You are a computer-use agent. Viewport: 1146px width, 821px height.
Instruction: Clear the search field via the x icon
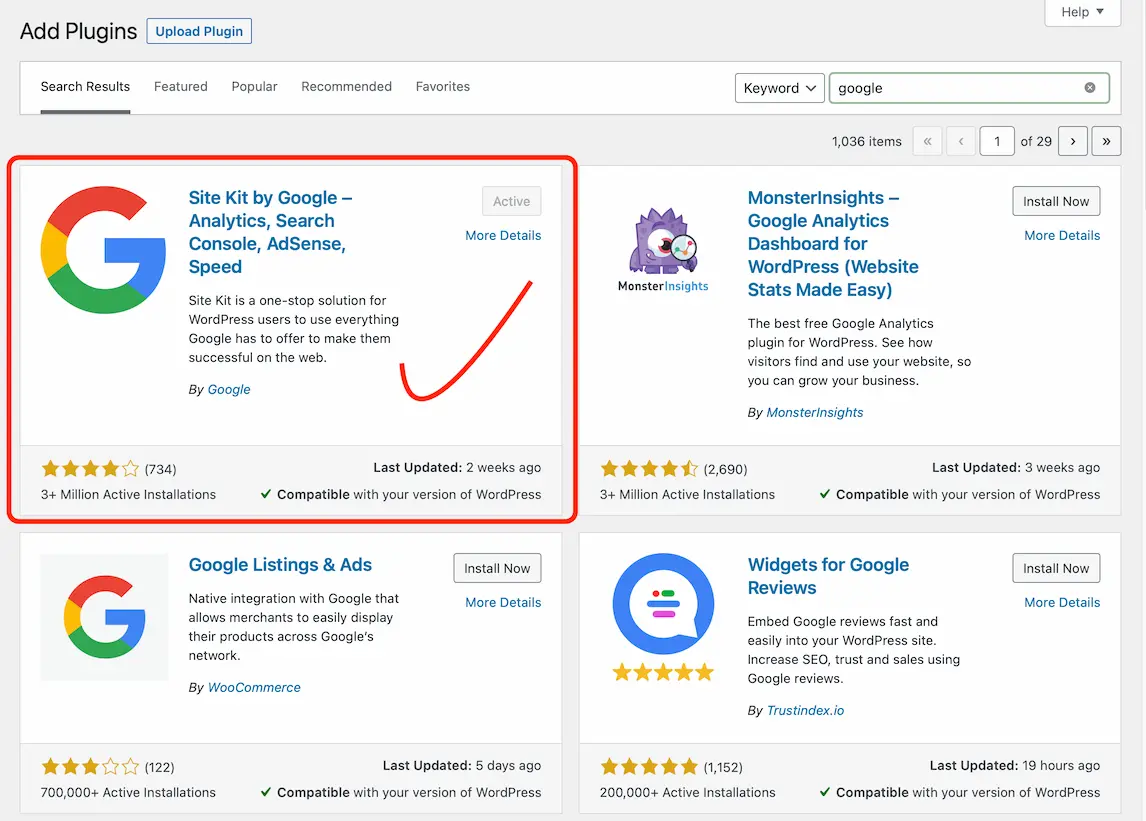click(1090, 88)
